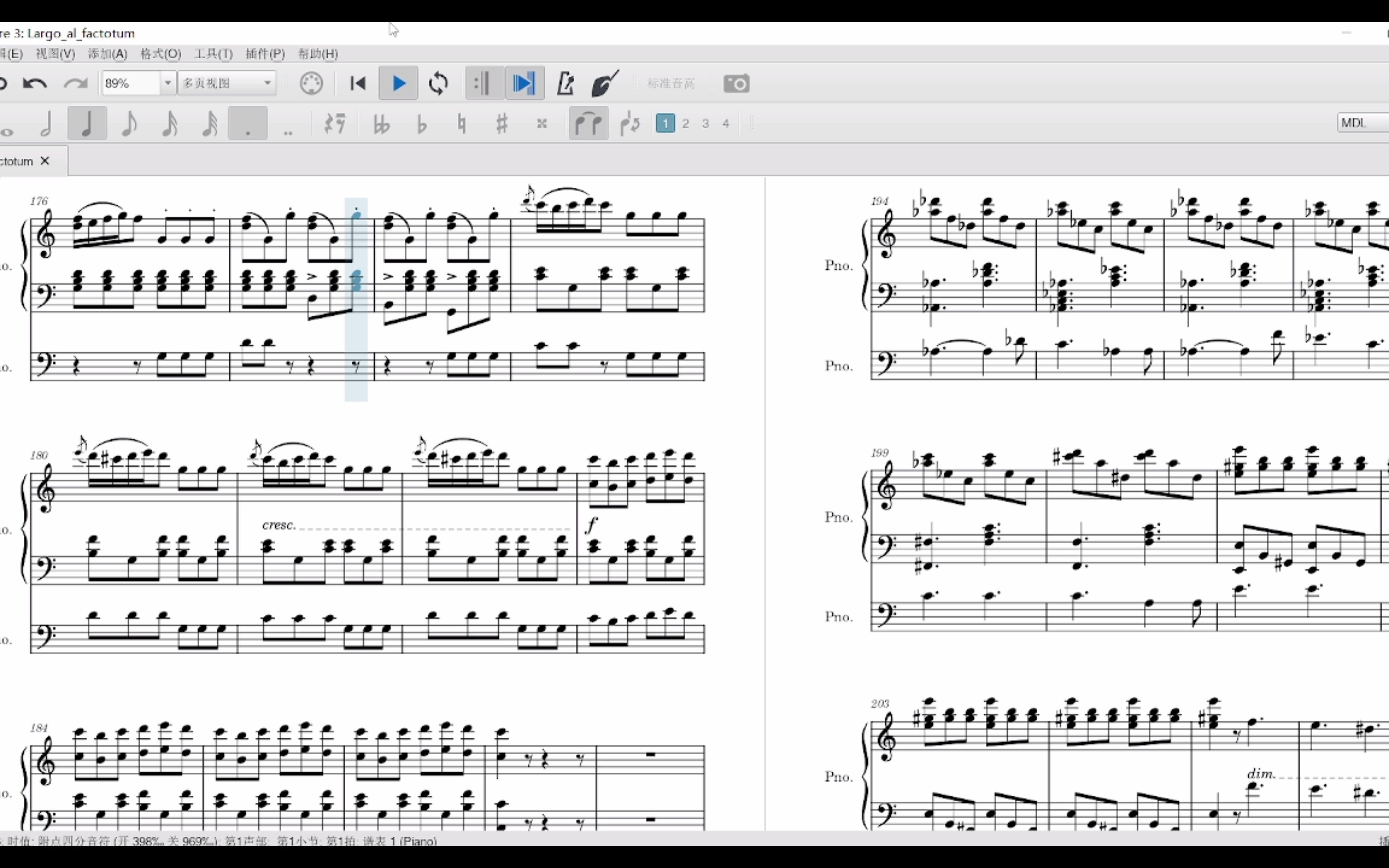This screenshot has height=868, width=1389.
Task: Click measure number 180
Action: click(39, 455)
